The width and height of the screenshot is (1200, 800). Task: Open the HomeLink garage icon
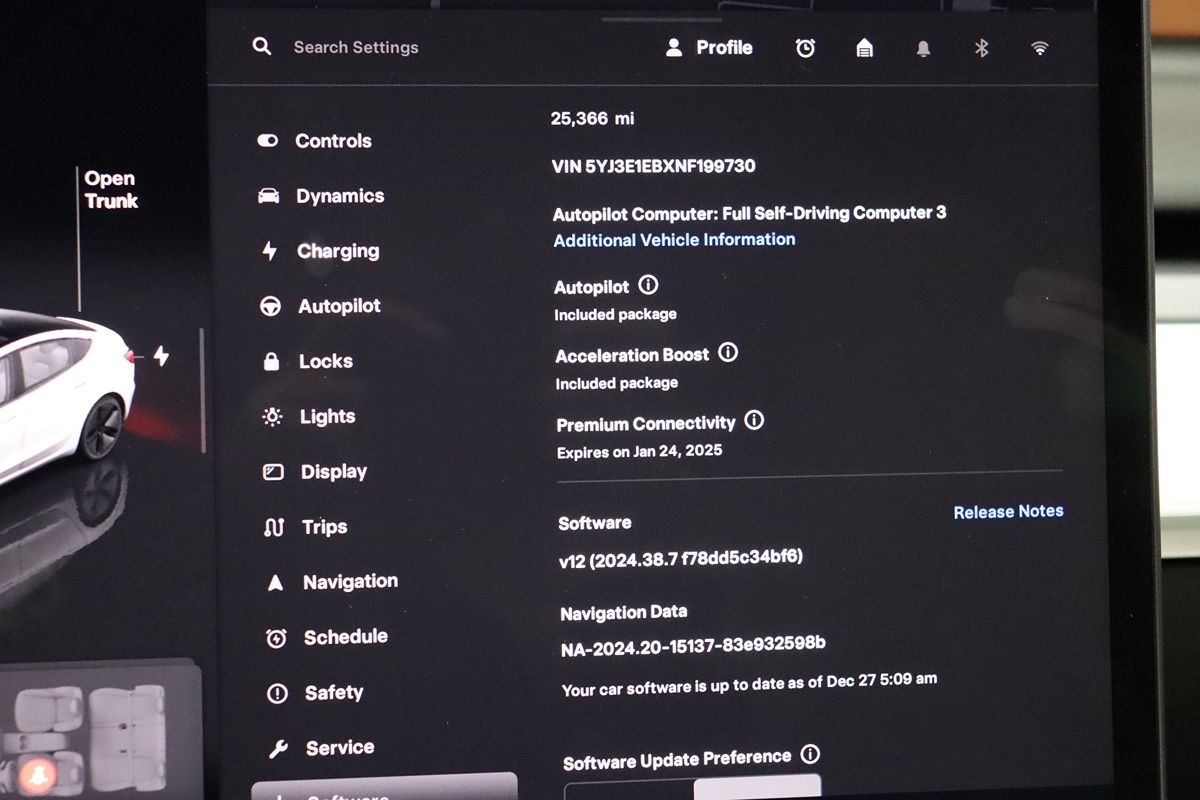pos(864,48)
